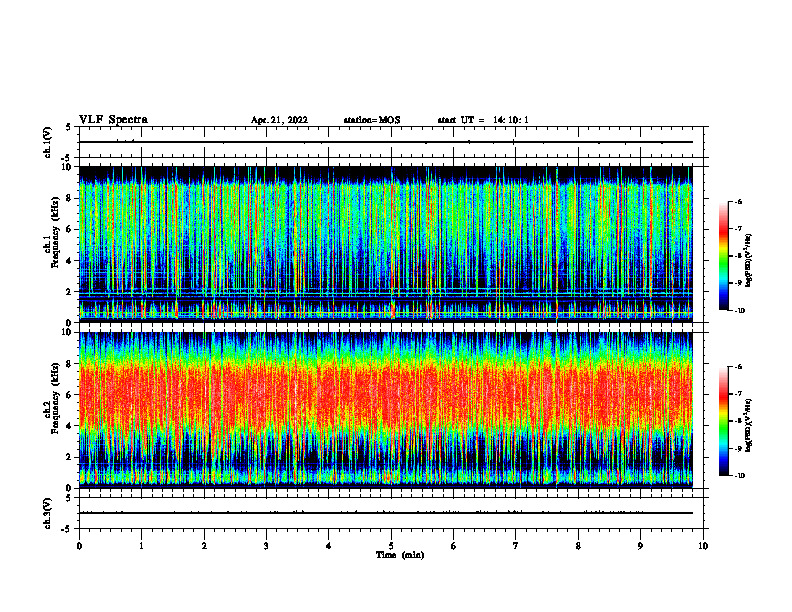
Task: Click the "6" tick on time axis
Action: pyautogui.click(x=454, y=546)
